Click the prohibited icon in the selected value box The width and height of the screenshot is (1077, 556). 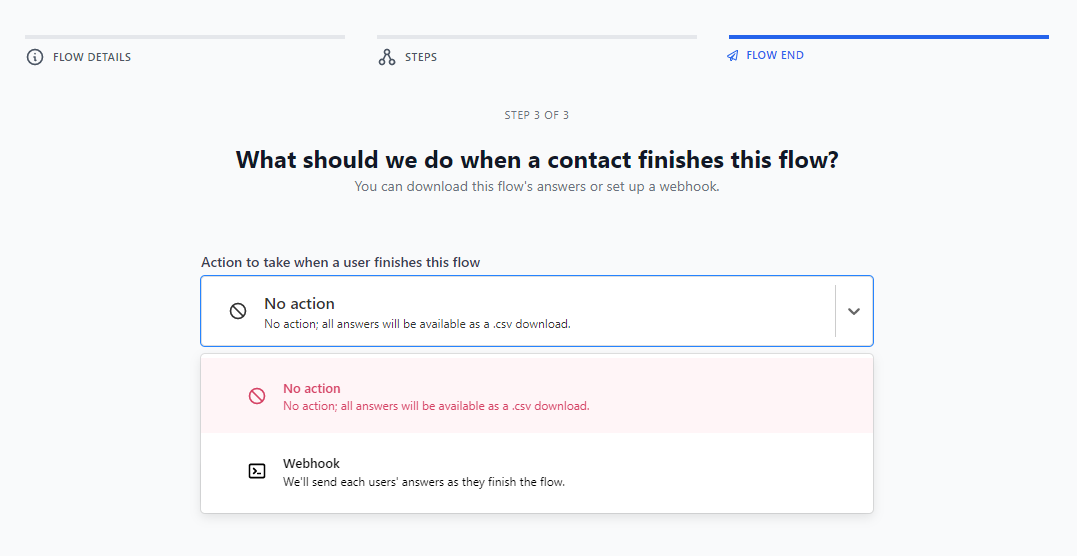(238, 311)
